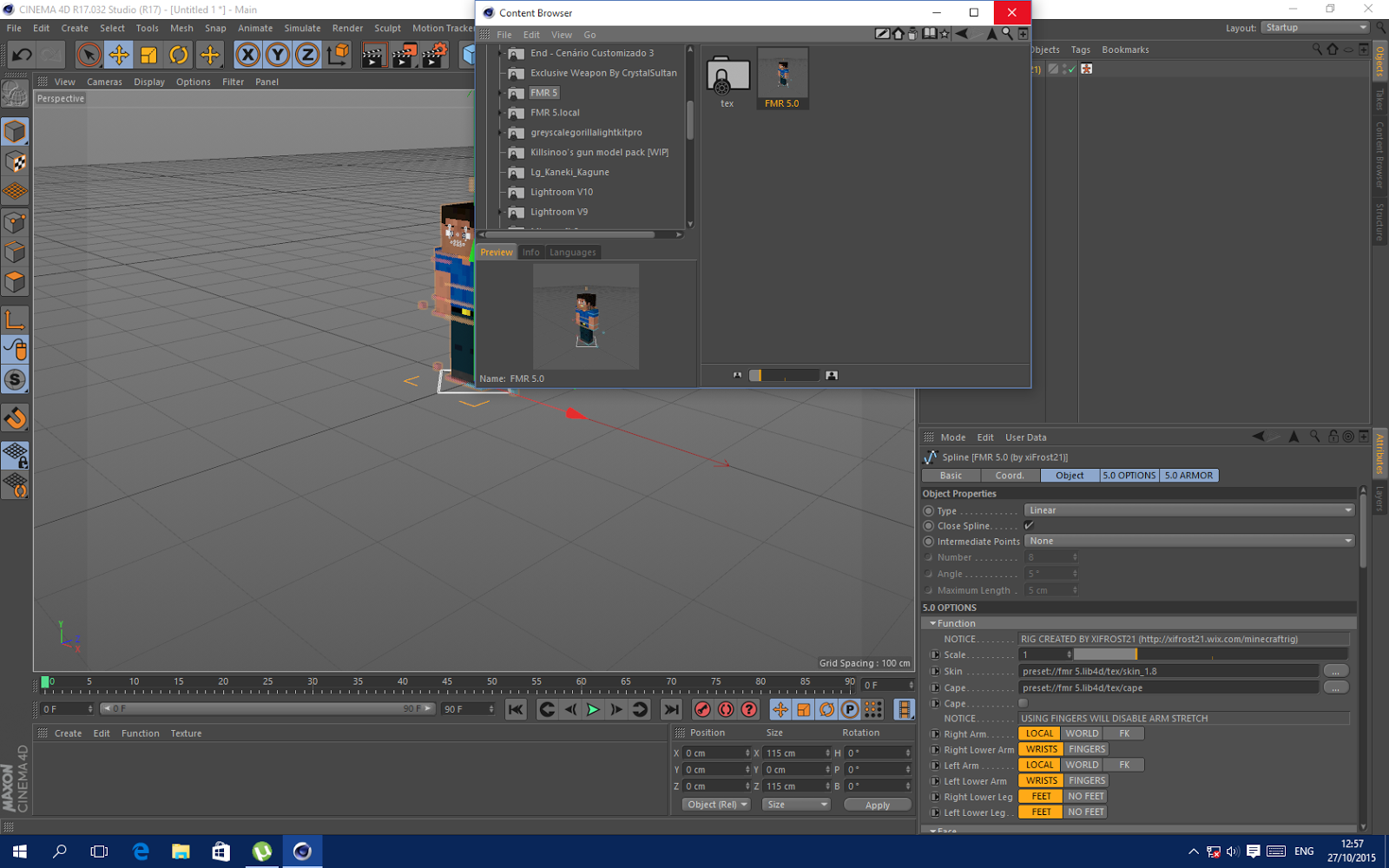This screenshot has height=868, width=1389.
Task: Switch coordinate system between object and world
Action: pyautogui.click(x=339, y=56)
